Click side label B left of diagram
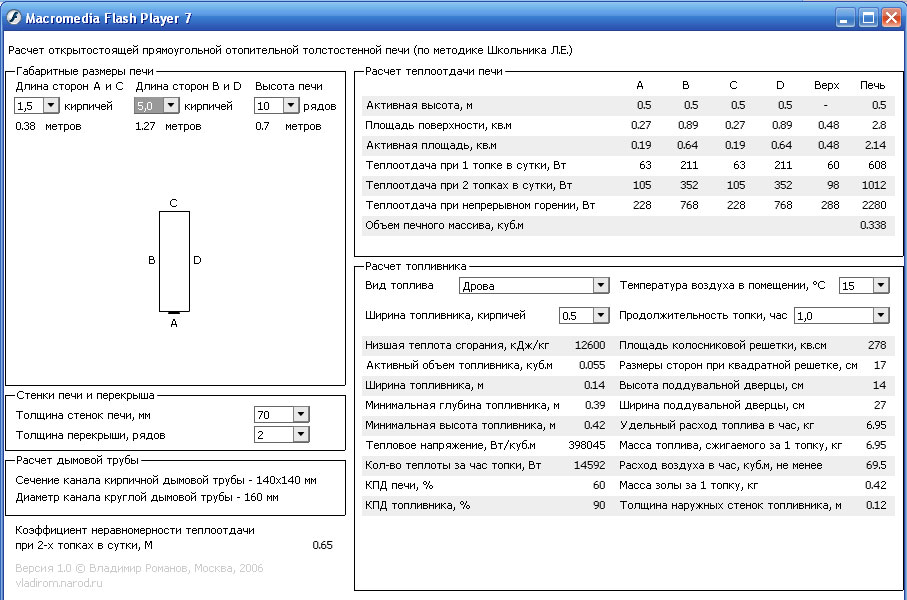The width and height of the screenshot is (907, 600). click(x=152, y=260)
